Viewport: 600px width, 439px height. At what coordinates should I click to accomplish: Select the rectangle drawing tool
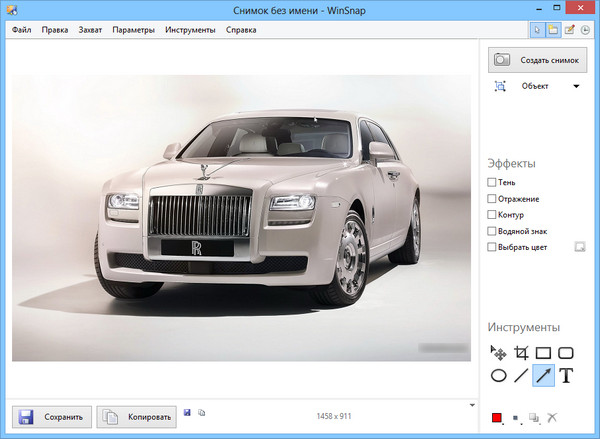pyautogui.click(x=543, y=353)
